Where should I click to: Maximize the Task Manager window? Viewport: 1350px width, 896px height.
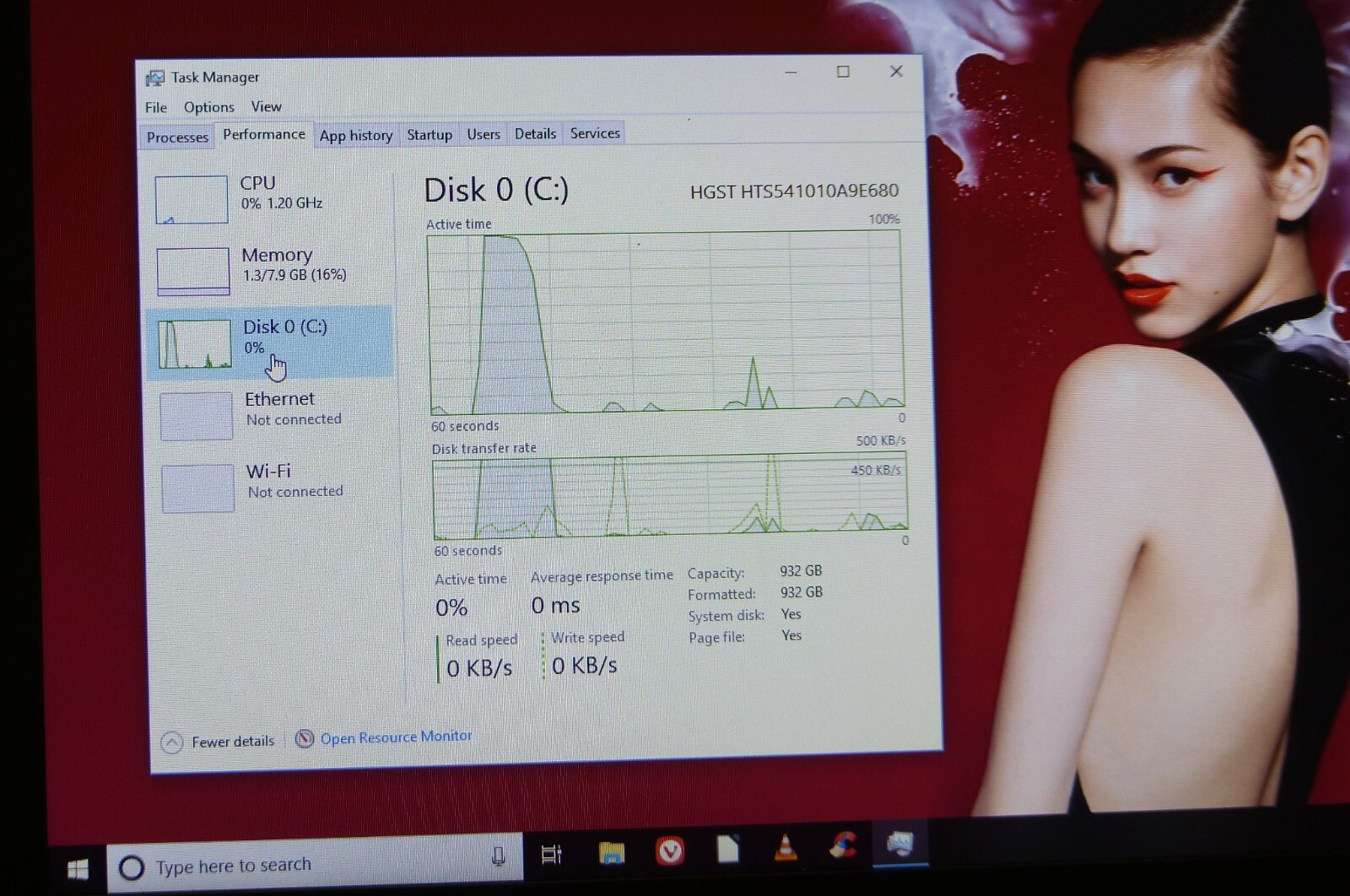click(x=843, y=72)
